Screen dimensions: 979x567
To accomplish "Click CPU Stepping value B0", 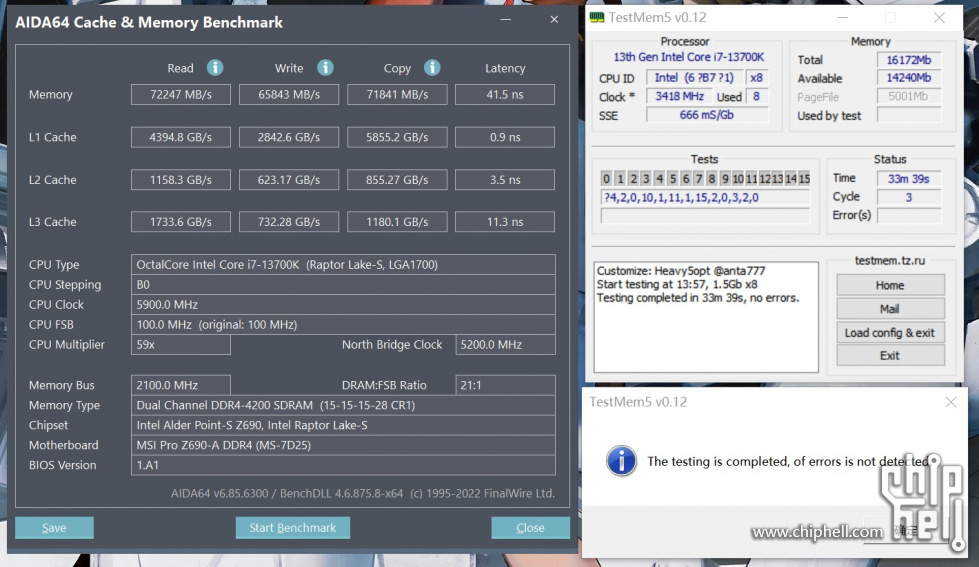I will pos(343,284).
